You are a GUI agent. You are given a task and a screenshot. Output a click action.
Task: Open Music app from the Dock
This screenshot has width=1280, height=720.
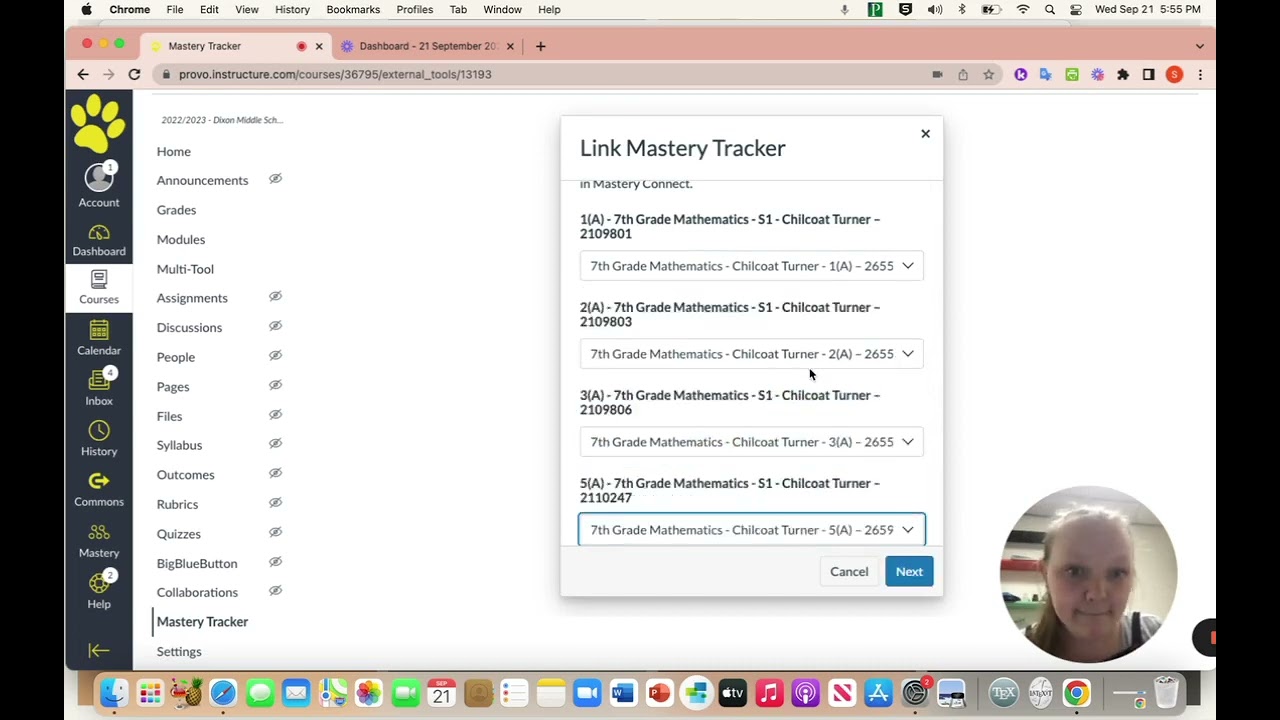click(x=769, y=692)
